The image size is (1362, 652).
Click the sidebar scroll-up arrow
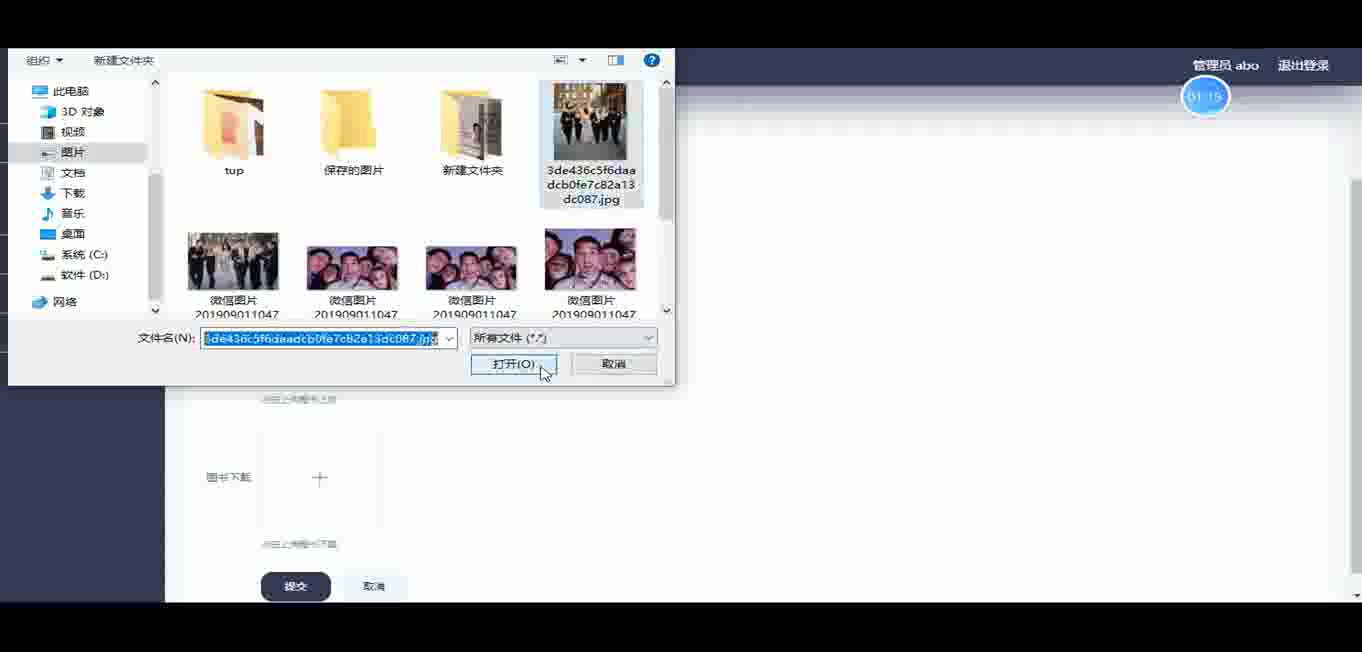point(154,83)
